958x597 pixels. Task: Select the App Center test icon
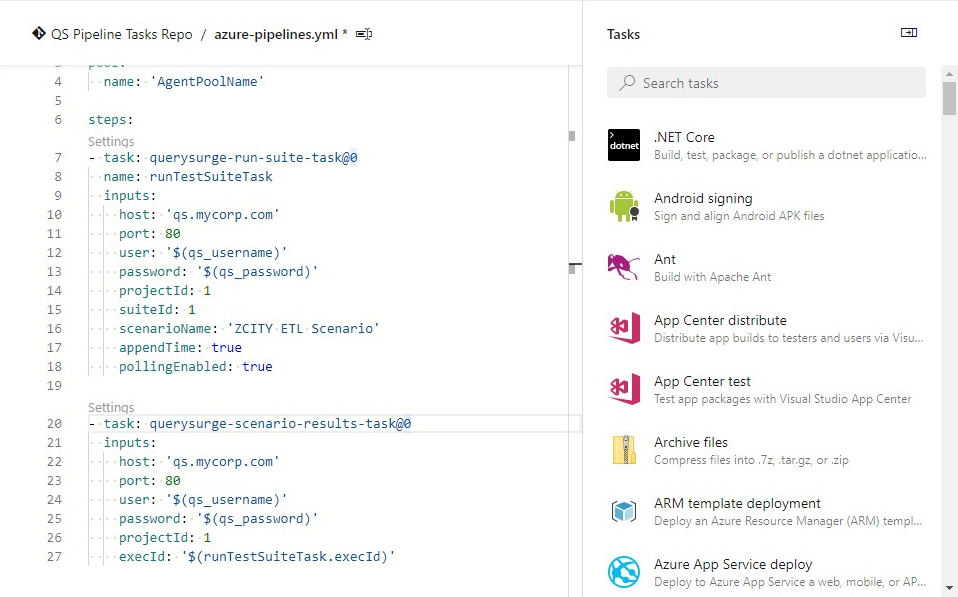[624, 389]
